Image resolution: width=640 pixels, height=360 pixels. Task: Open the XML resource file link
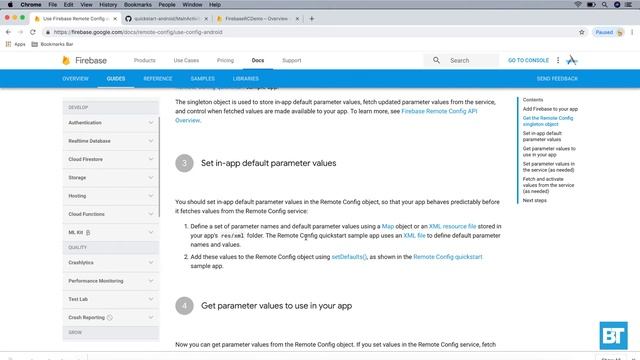point(452,226)
